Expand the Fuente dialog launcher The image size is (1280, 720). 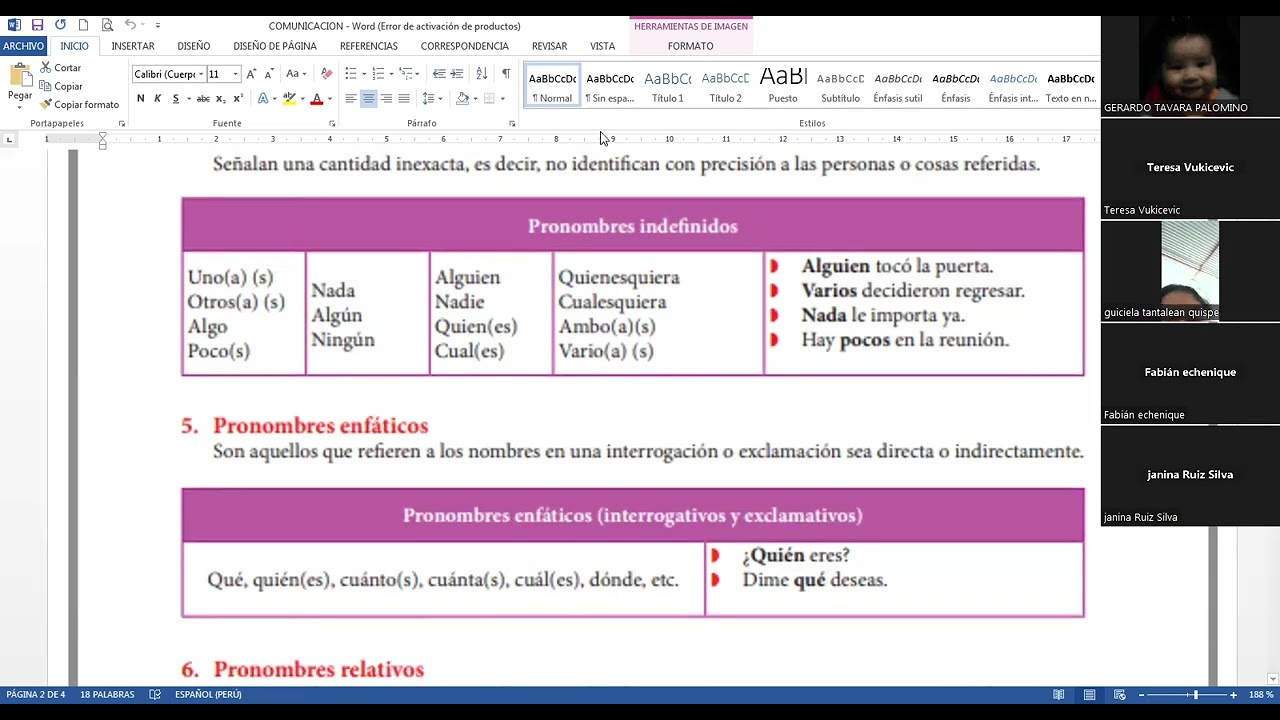point(332,124)
